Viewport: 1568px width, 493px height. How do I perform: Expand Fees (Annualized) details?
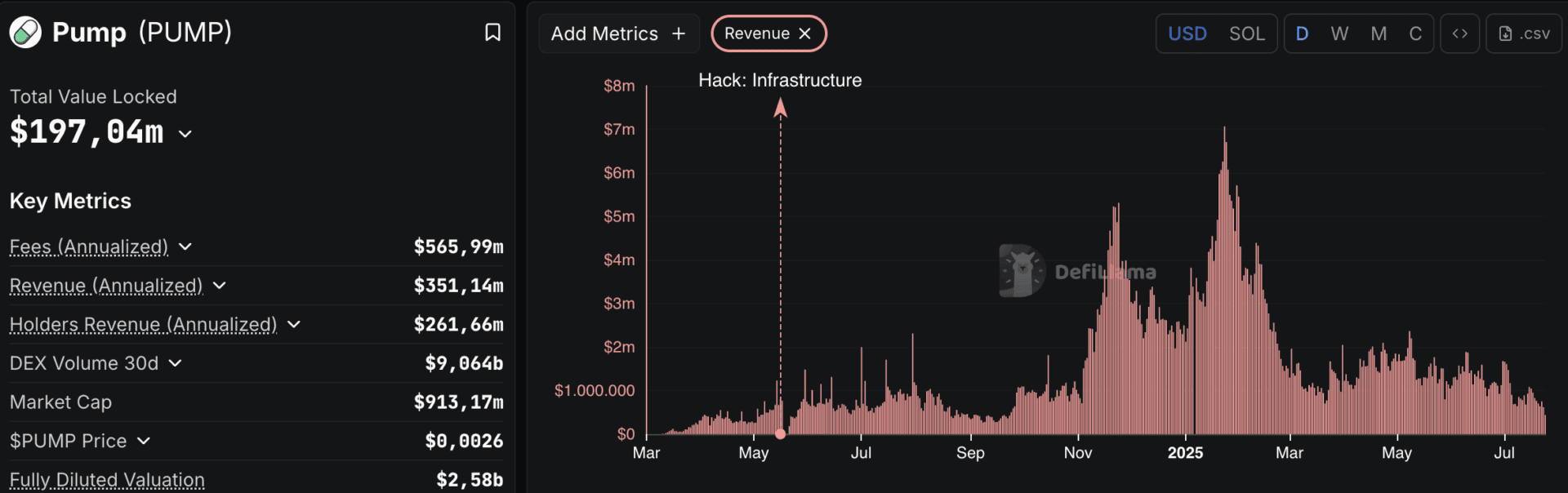(185, 246)
